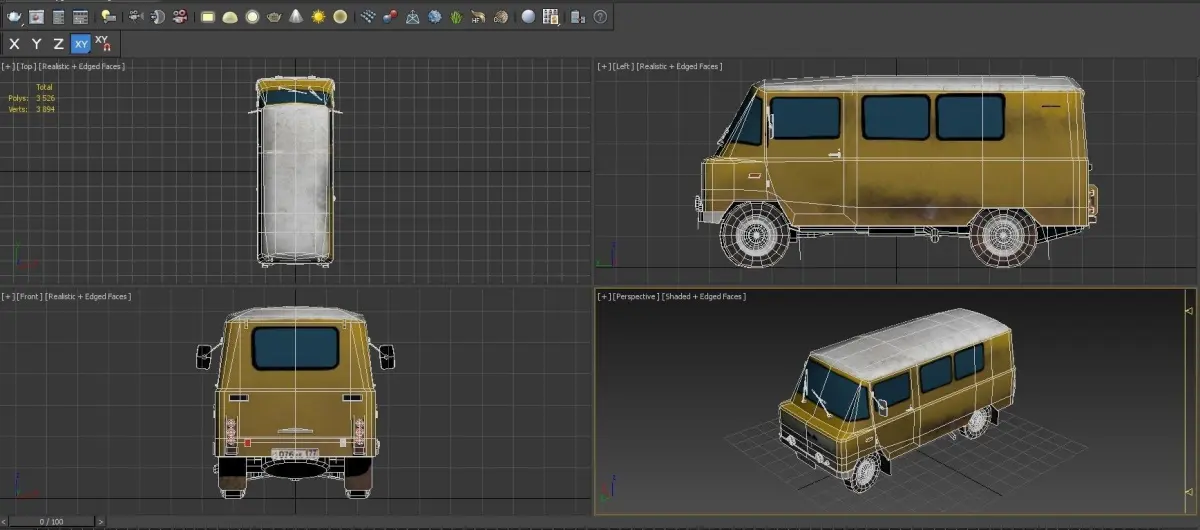Open Perspective viewport shading menu 'Shaded + Edged Faces'
This screenshot has height=530, width=1200.
[703, 297]
